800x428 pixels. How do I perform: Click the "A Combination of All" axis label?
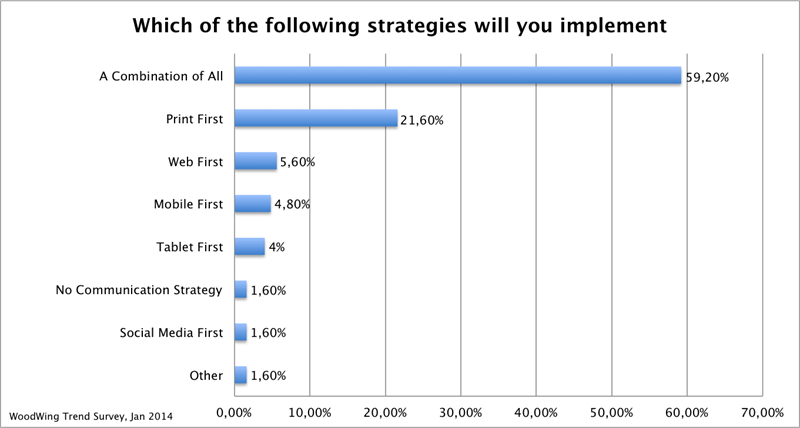click(x=161, y=75)
